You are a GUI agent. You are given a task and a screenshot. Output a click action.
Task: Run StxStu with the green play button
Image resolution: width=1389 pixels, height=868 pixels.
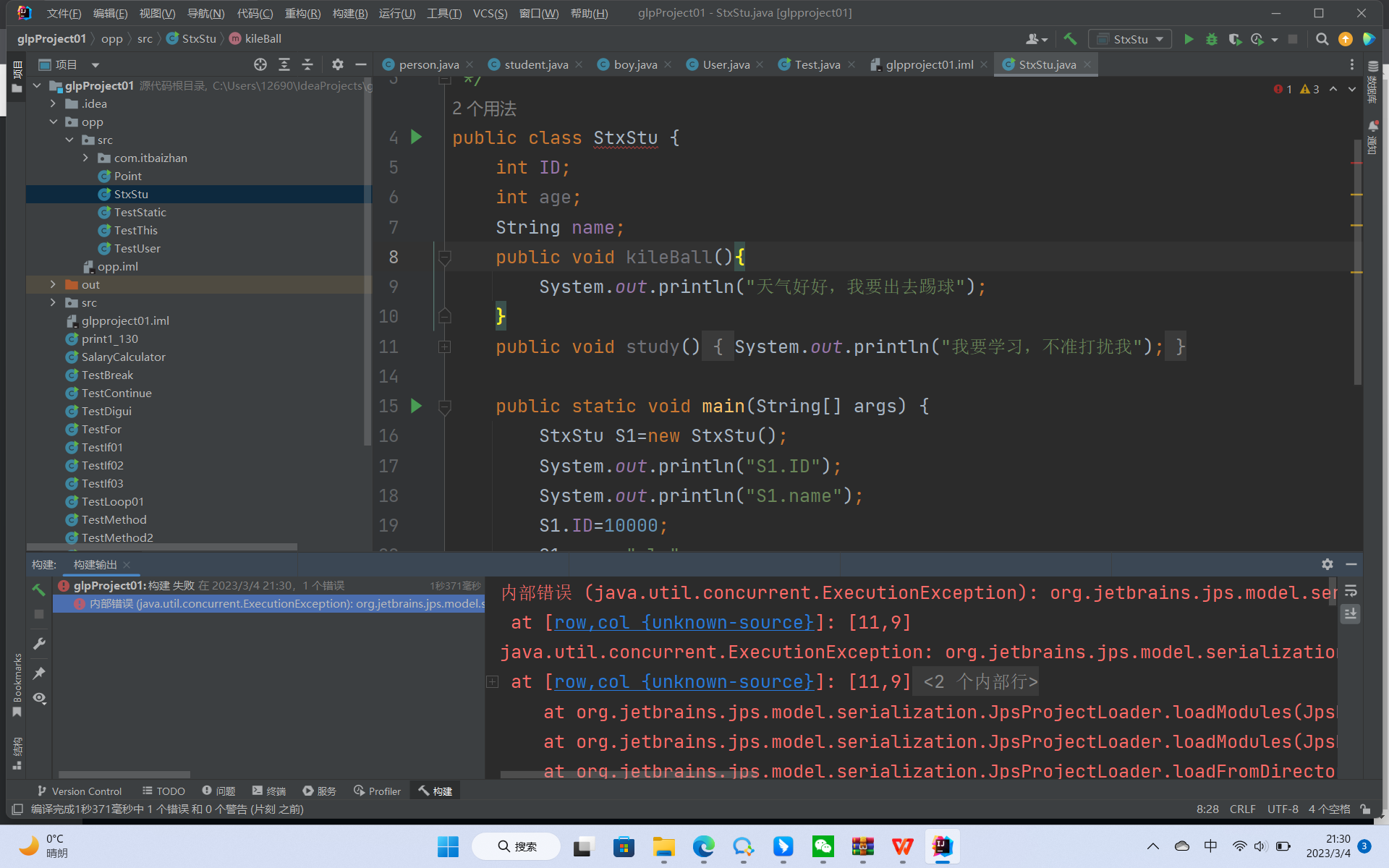point(1188,39)
